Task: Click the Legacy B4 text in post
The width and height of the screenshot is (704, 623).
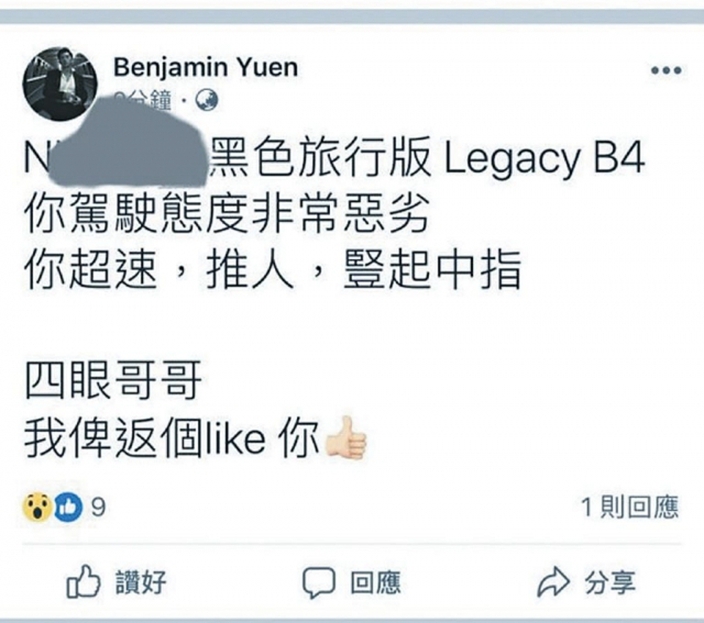Action: pos(544,160)
